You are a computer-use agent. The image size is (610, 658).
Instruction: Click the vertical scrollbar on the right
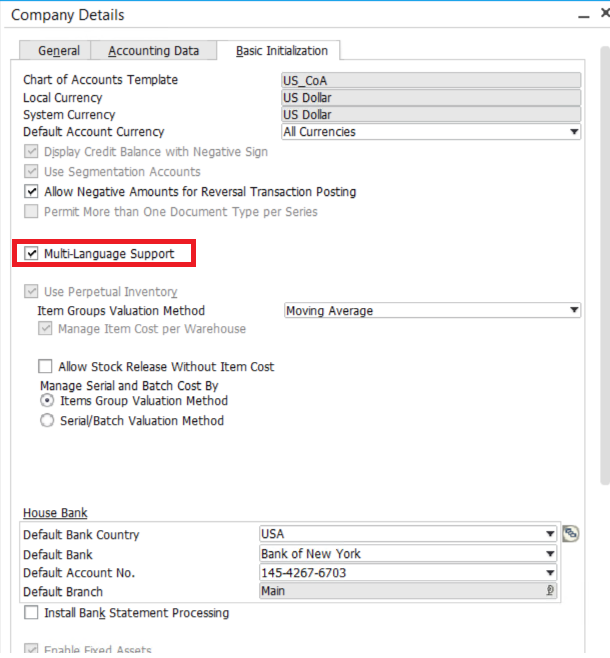click(x=603, y=300)
